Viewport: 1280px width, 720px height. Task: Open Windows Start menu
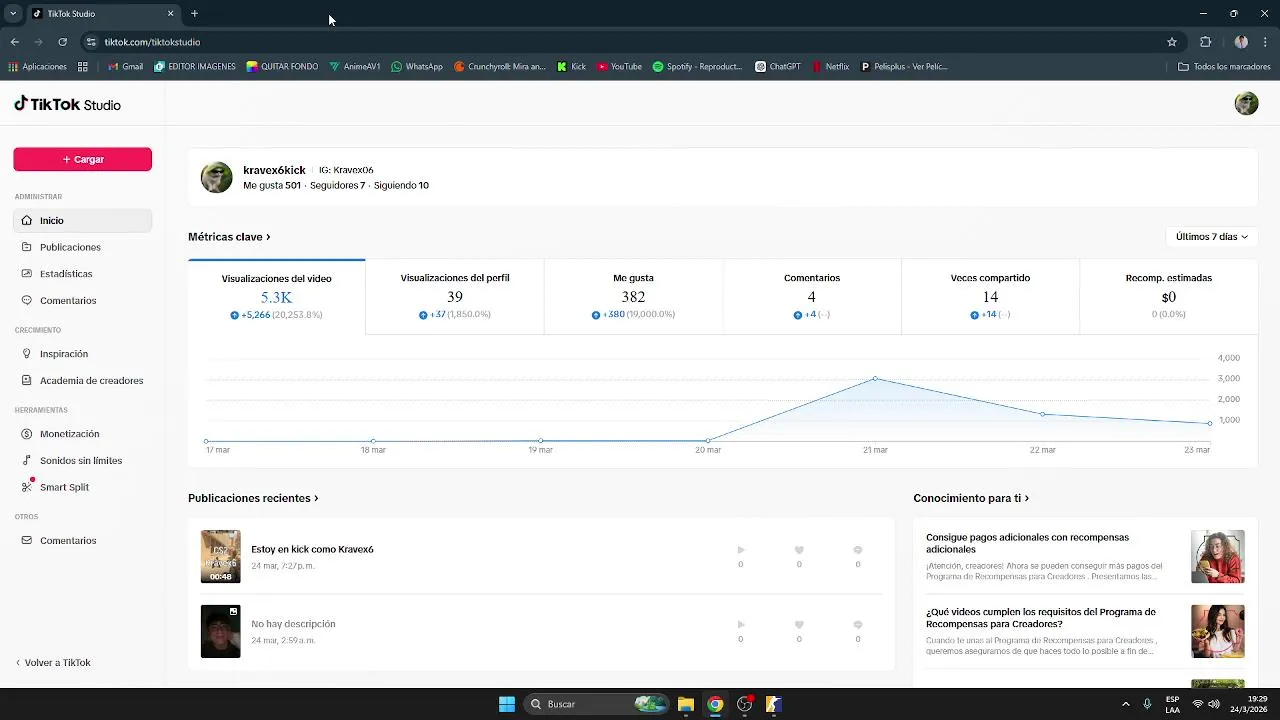click(x=507, y=704)
